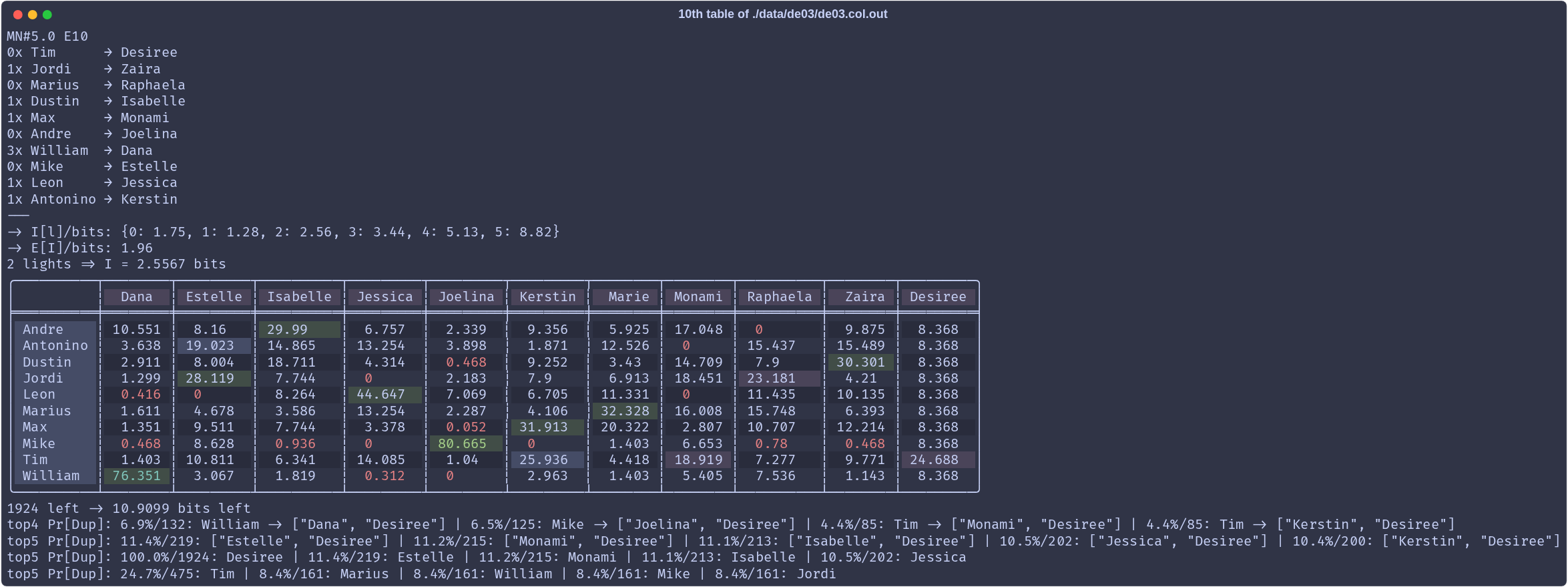Click the Max row label in table
This screenshot has height=587, width=1568.
[55, 427]
